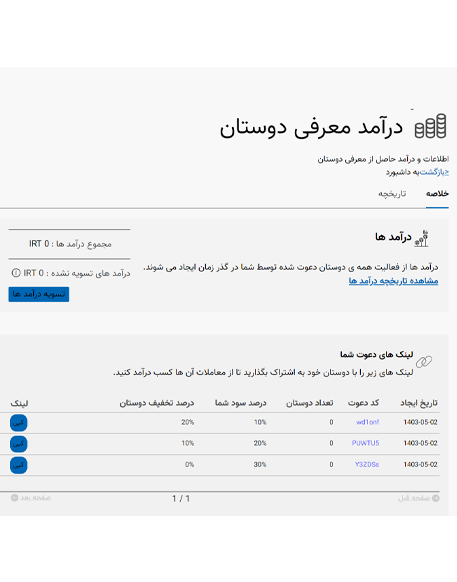Click the تاریخ ایجاد column header
The height and width of the screenshot is (582, 457).
(x=419, y=403)
